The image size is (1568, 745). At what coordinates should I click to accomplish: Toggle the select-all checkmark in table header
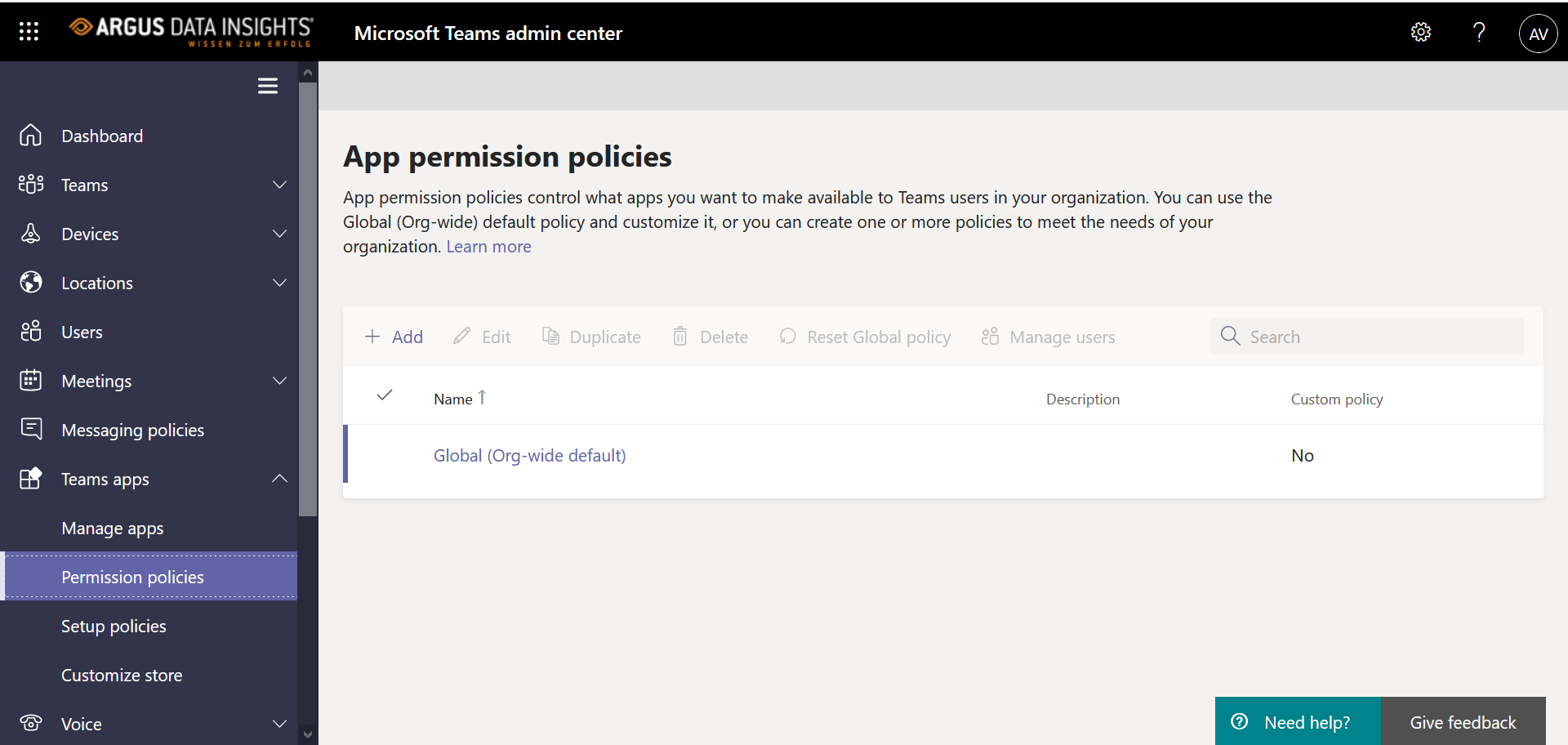click(x=385, y=395)
